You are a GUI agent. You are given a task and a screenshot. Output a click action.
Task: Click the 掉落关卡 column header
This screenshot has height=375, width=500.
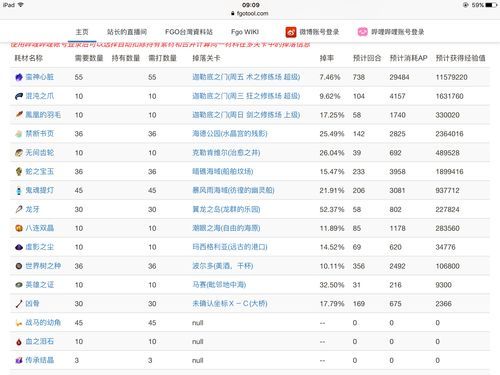206,58
